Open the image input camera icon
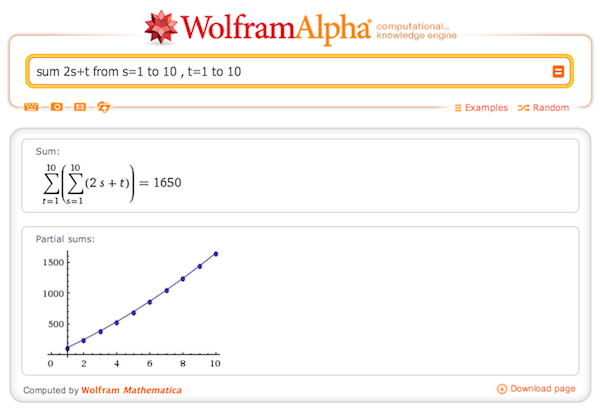 pyautogui.click(x=57, y=107)
